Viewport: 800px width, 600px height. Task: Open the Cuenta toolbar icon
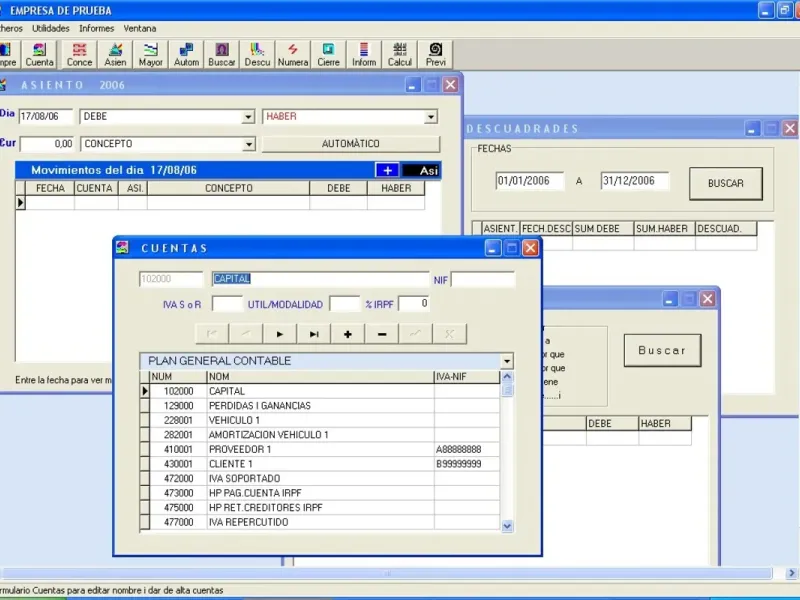(x=40, y=54)
